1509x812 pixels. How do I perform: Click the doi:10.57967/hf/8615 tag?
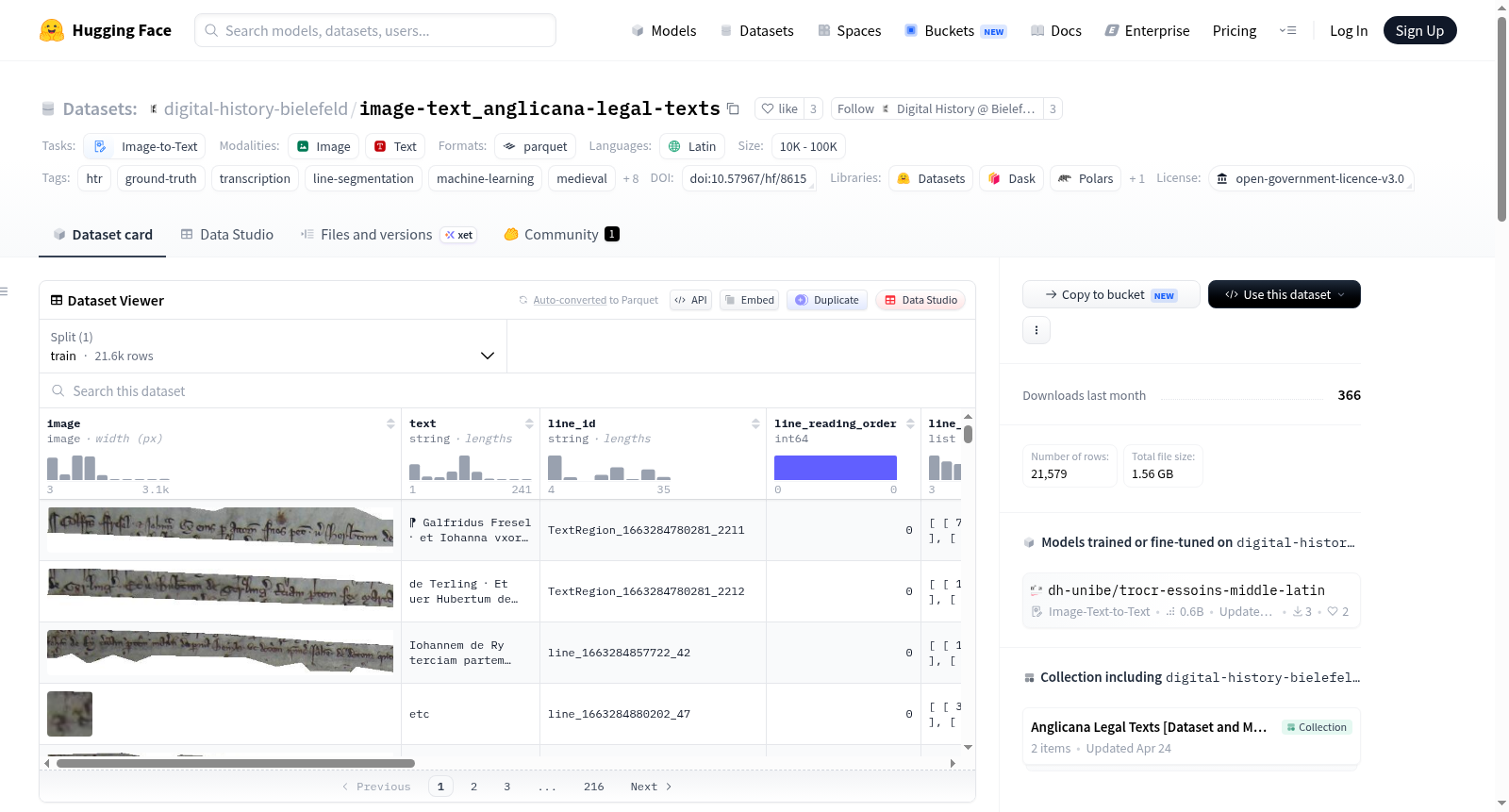tap(748, 178)
